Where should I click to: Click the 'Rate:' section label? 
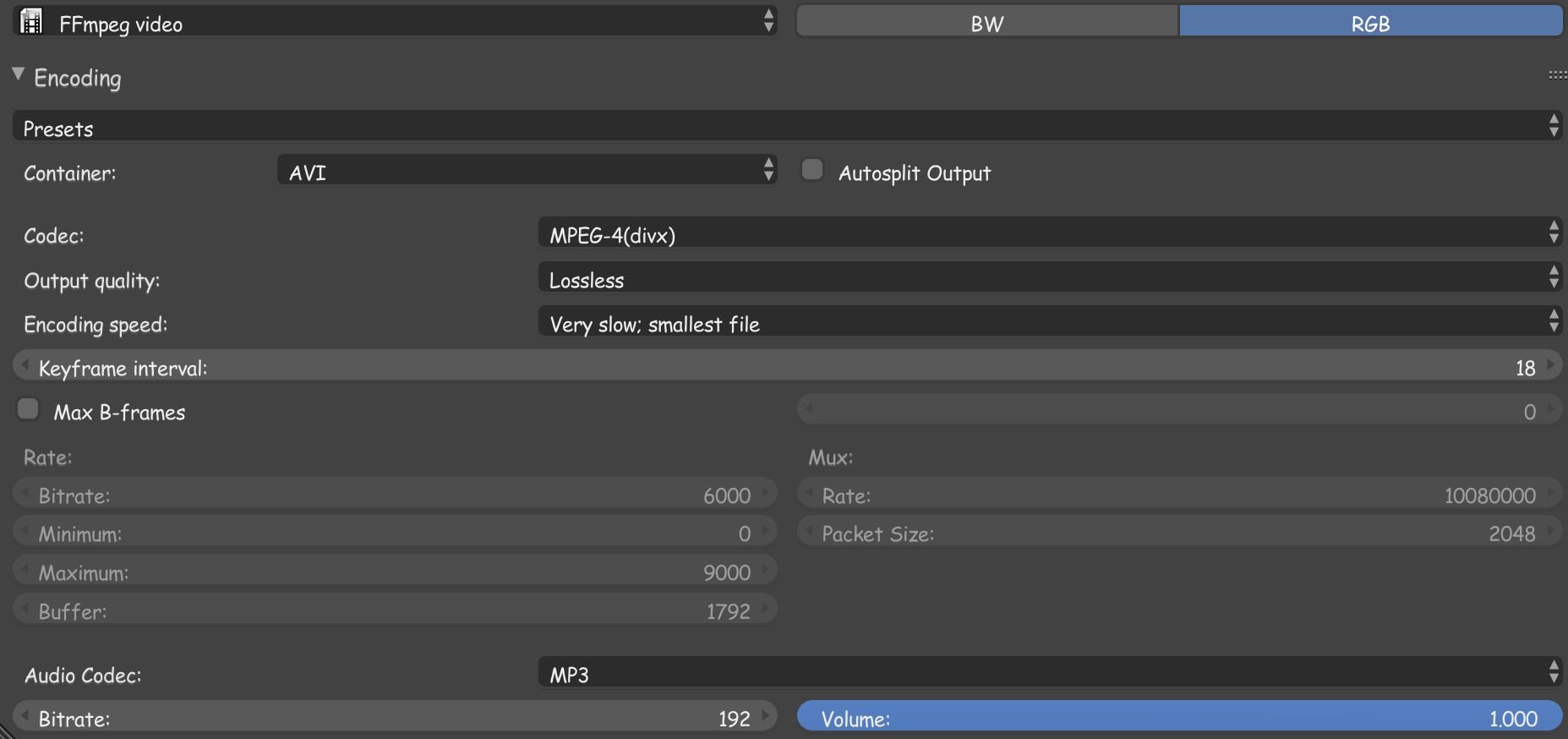point(47,457)
